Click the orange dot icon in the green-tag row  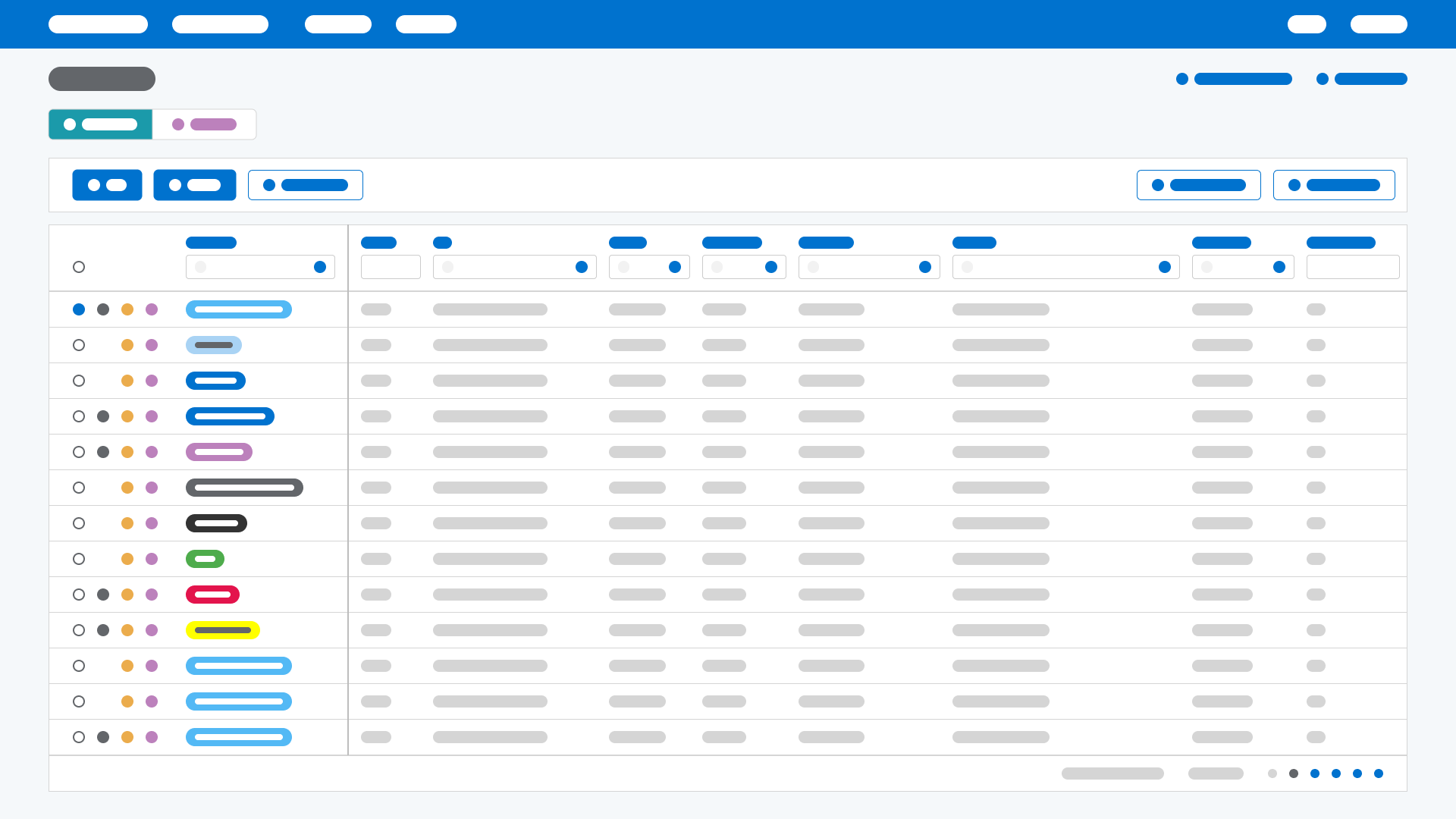click(127, 559)
